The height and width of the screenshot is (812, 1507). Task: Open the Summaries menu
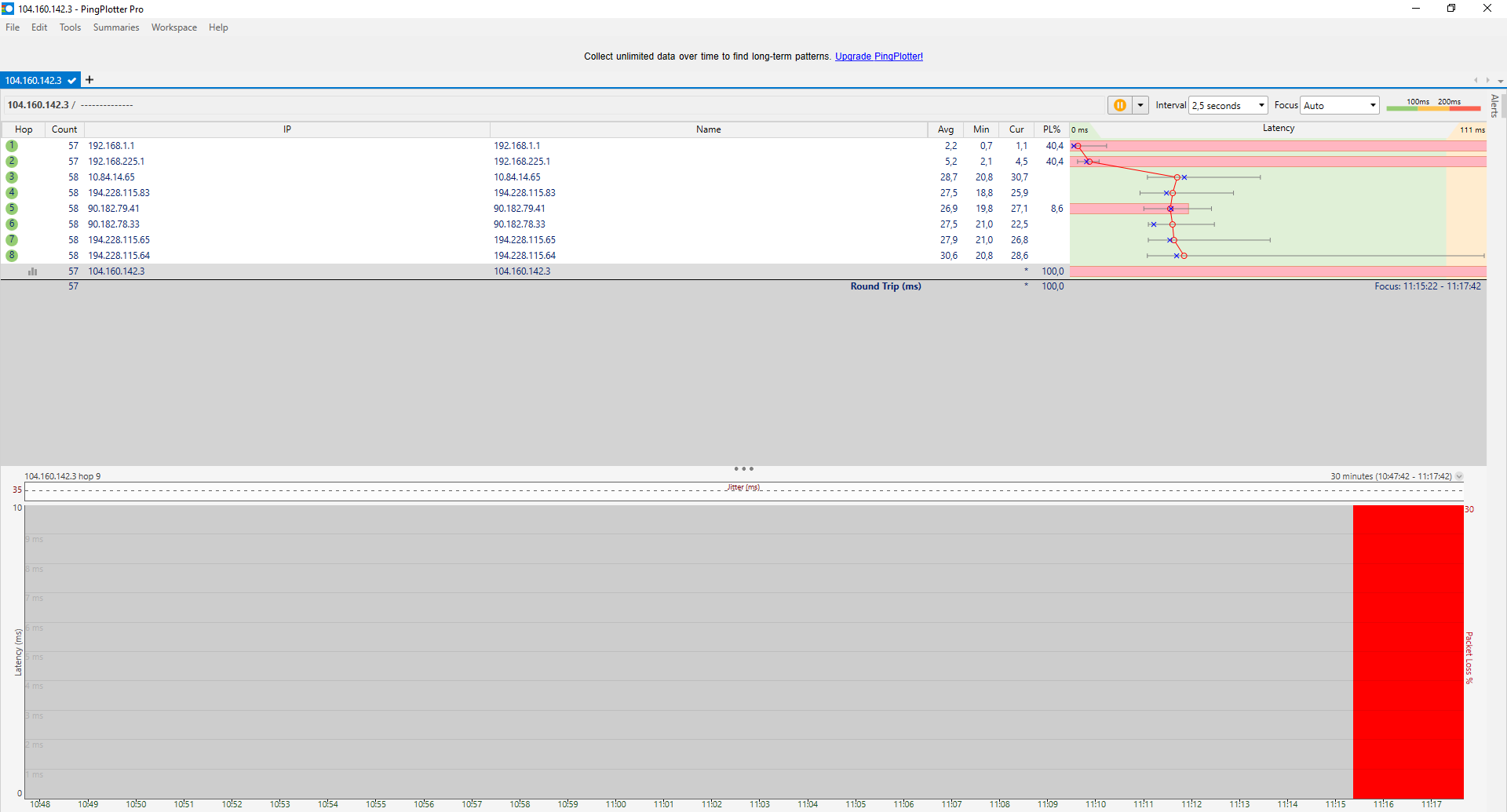click(115, 27)
